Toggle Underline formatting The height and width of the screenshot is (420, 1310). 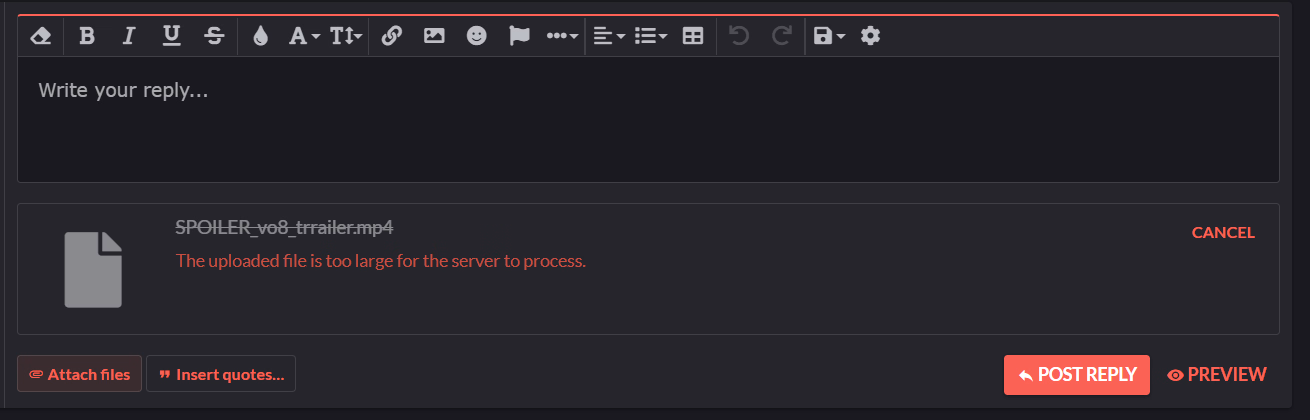click(x=171, y=36)
